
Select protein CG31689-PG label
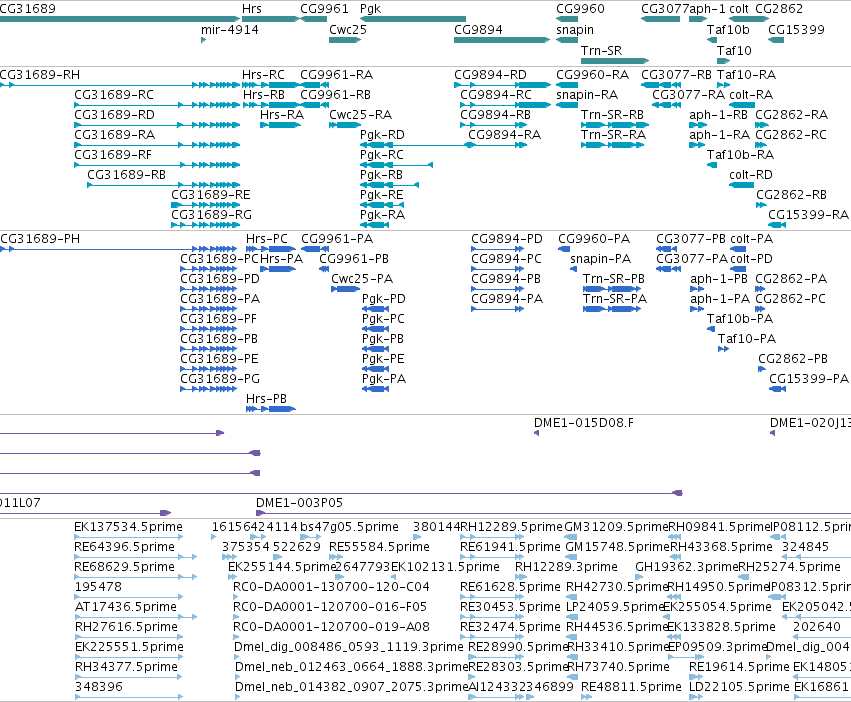click(220, 379)
